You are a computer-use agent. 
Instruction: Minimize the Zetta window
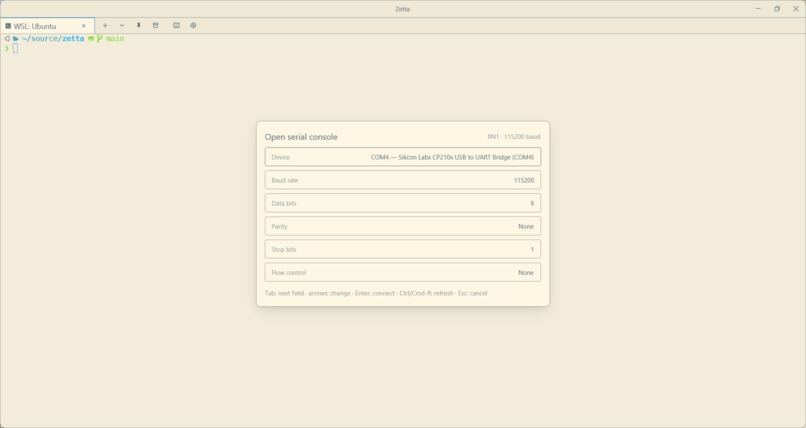(758, 9)
